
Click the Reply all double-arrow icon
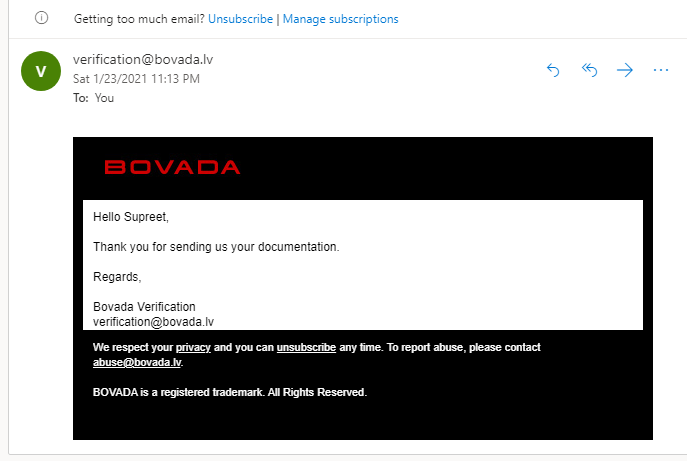[589, 70]
